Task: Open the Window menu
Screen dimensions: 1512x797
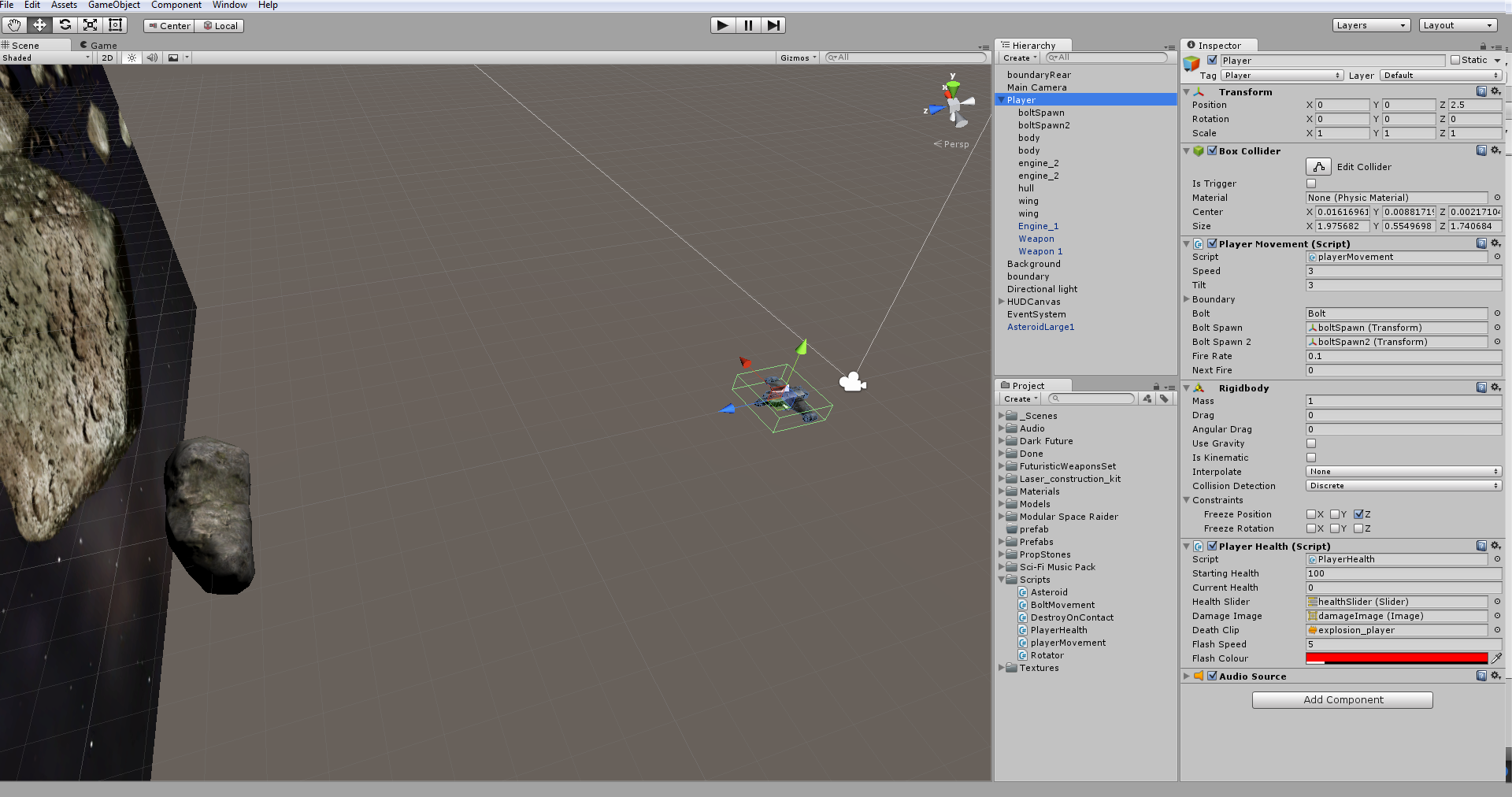Action: tap(230, 5)
